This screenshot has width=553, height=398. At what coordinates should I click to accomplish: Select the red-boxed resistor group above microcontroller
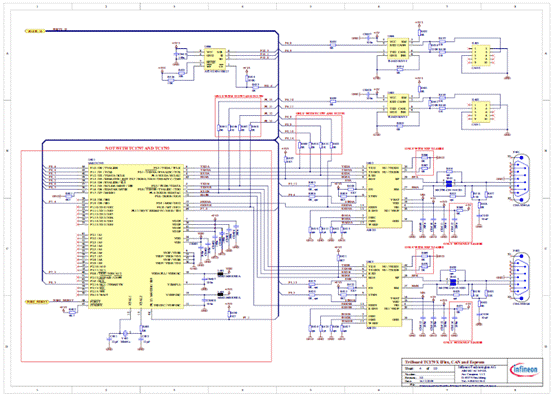click(238, 116)
